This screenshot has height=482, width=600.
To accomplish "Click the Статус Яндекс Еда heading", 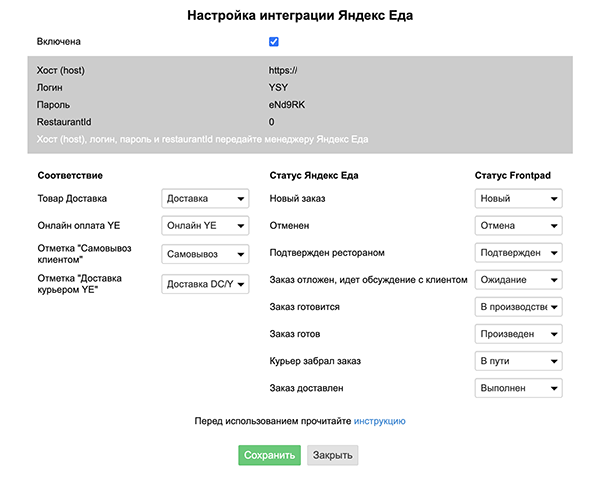I will 314,176.
